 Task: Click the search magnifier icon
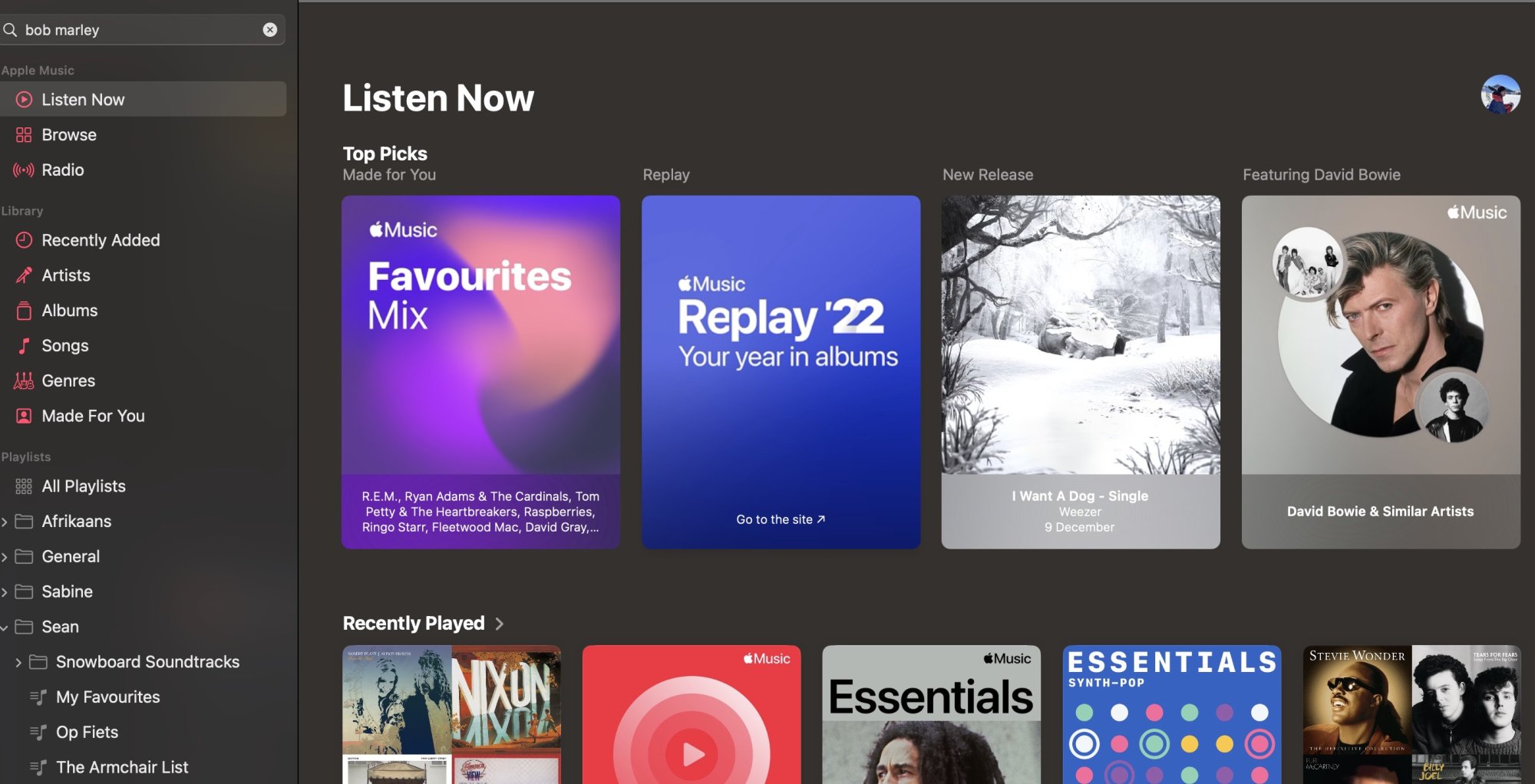point(10,30)
